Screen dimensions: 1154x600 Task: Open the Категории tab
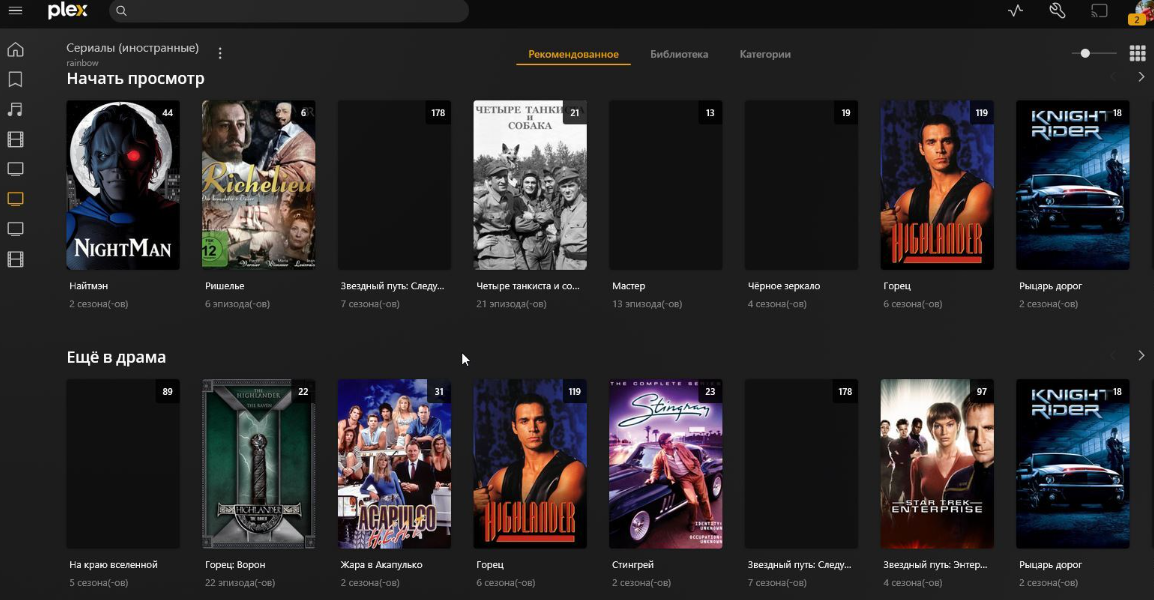pos(765,54)
